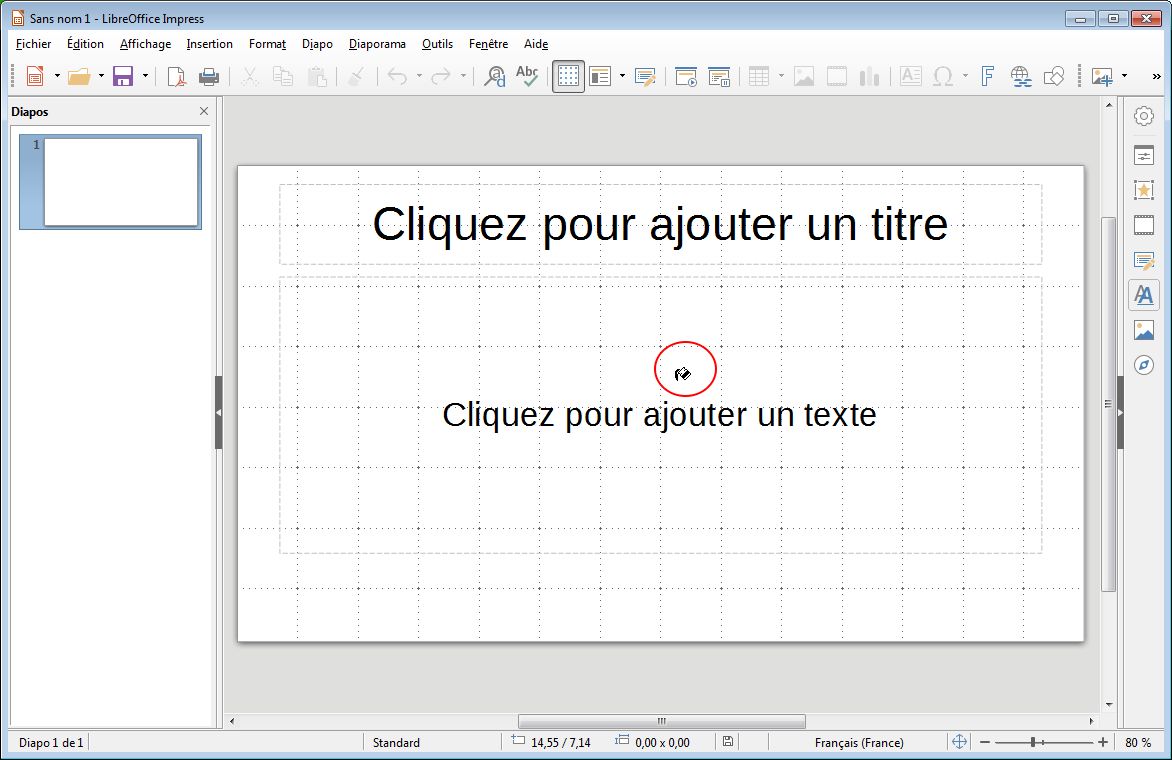Open the Fichier menu
The width and height of the screenshot is (1172, 760).
34,44
